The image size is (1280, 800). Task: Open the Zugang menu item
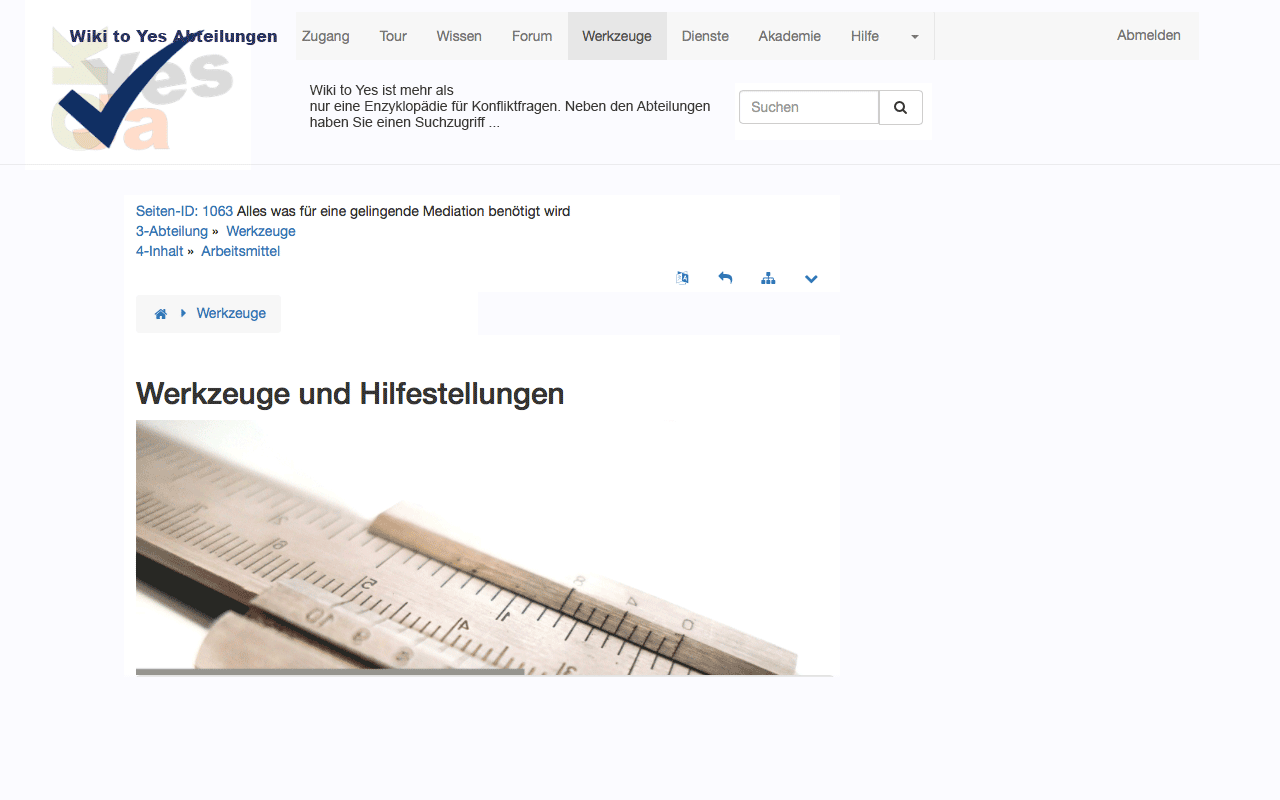click(326, 36)
